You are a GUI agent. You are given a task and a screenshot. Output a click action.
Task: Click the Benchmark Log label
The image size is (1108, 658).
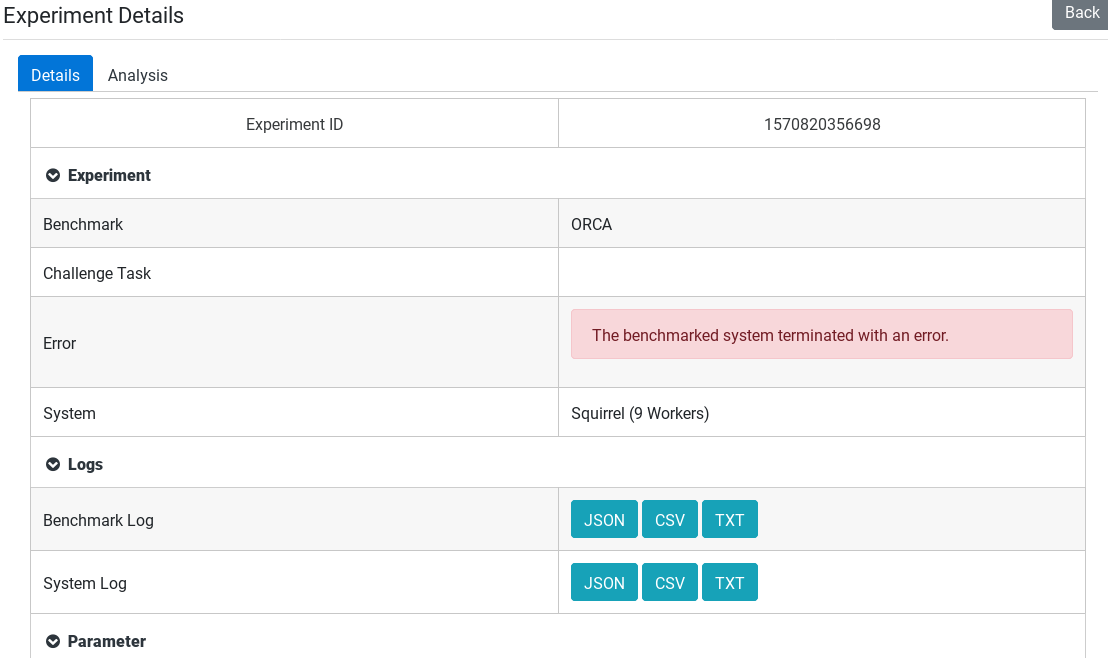tap(98, 520)
